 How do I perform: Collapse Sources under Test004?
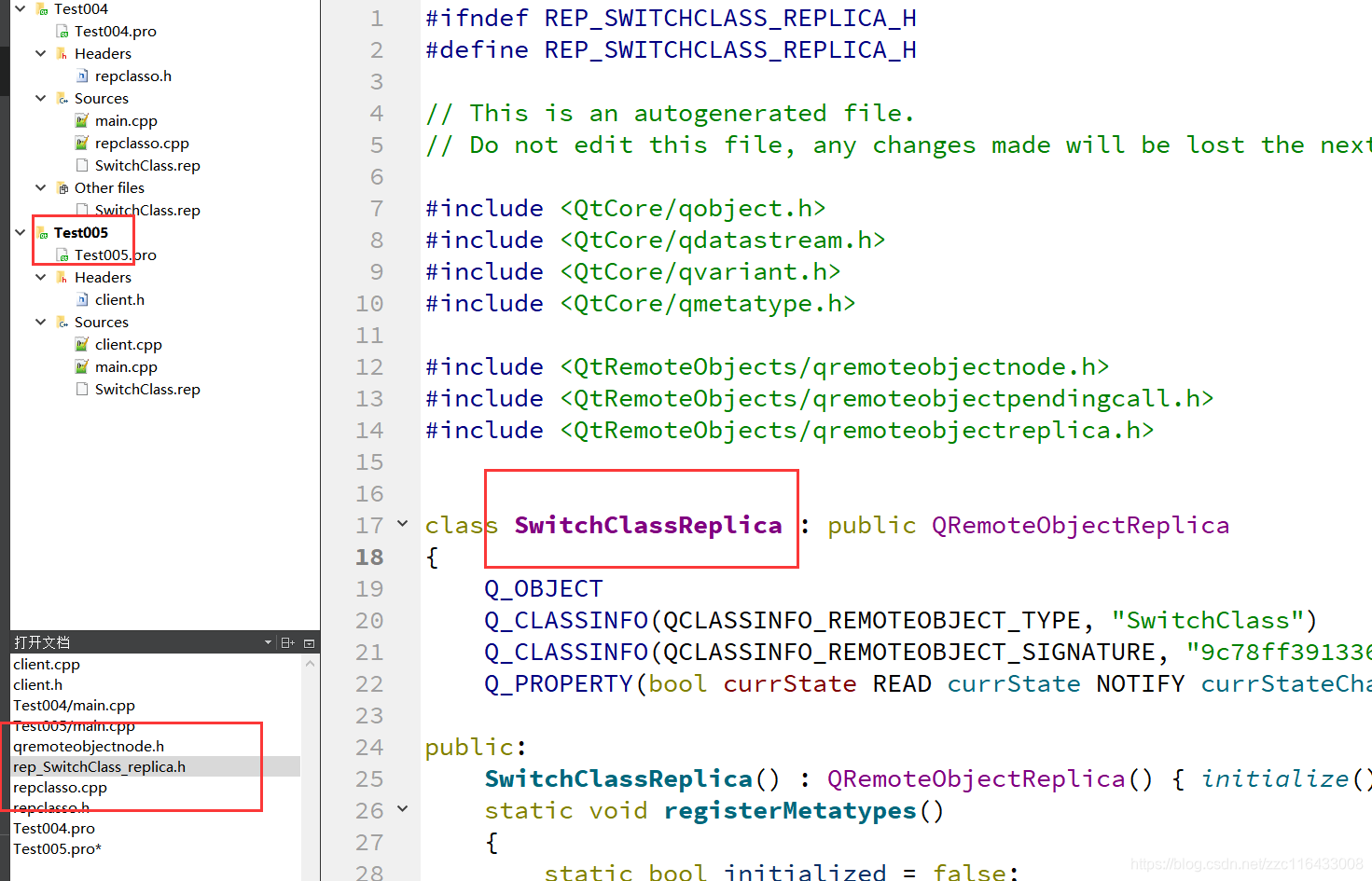[40, 98]
